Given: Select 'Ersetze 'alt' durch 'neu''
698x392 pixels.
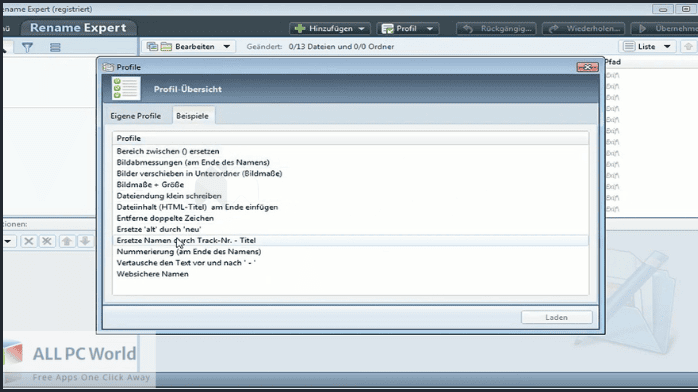Looking at the screenshot, I should [350, 229].
